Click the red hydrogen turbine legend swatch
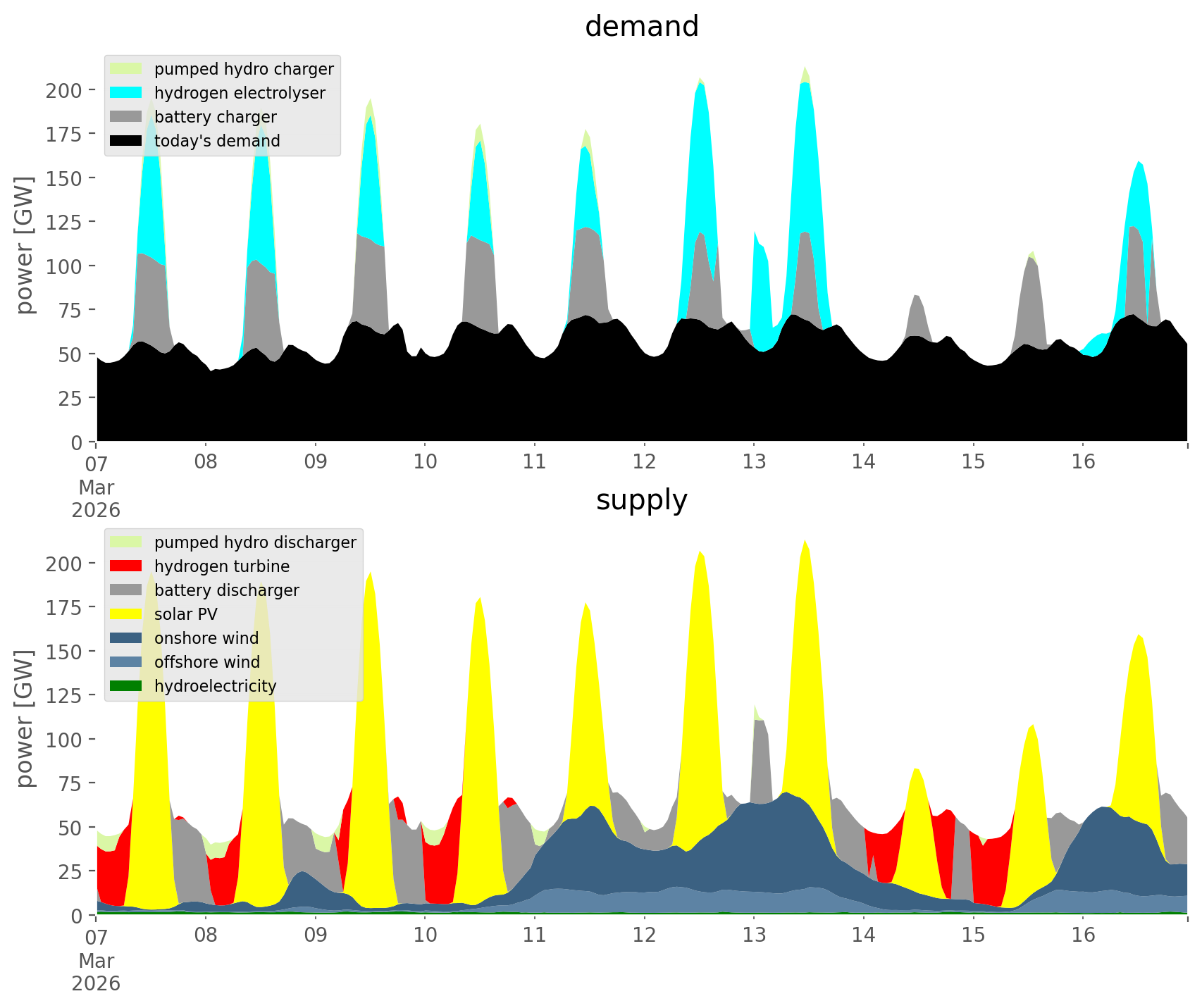This screenshot has height=1008, width=1202. click(126, 566)
